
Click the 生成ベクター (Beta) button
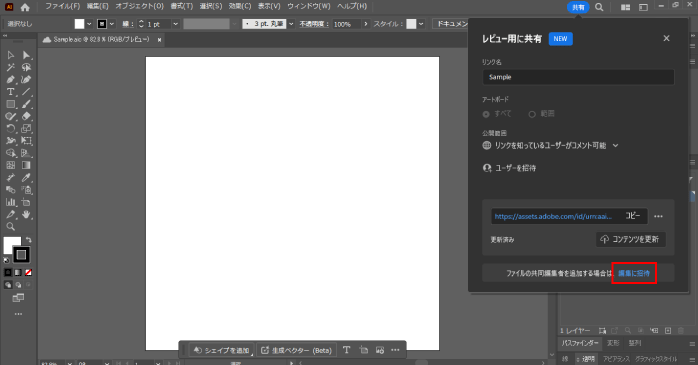296,350
